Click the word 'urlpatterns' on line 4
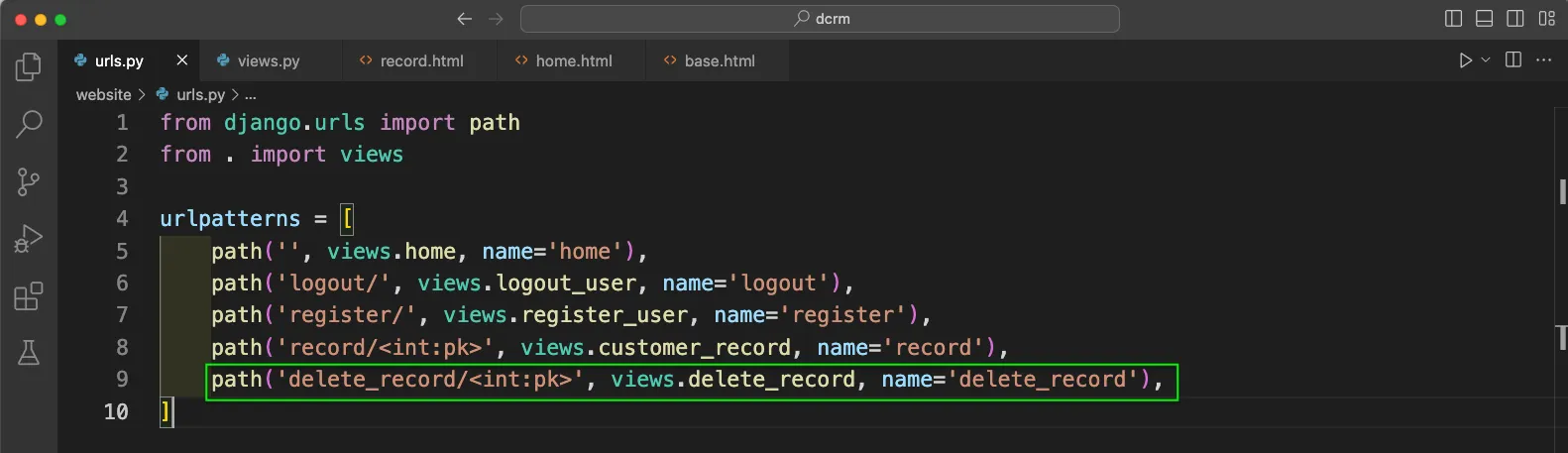Image resolution: width=1568 pixels, height=453 pixels. 230,219
